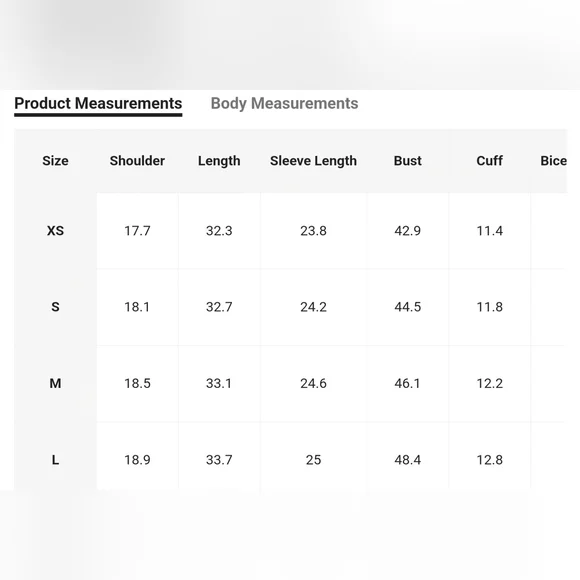Click the Length column header
The width and height of the screenshot is (580, 580).
tap(219, 161)
